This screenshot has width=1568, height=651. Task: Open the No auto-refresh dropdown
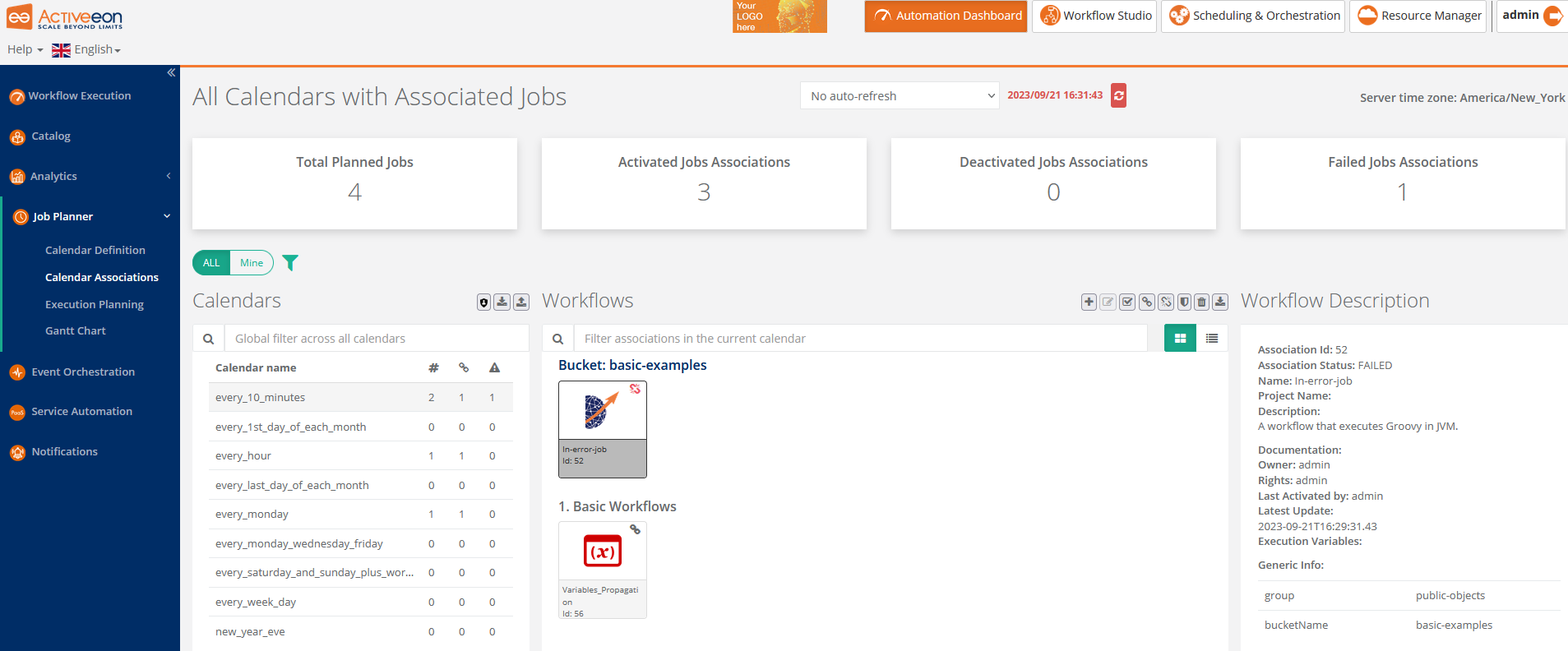coord(900,95)
